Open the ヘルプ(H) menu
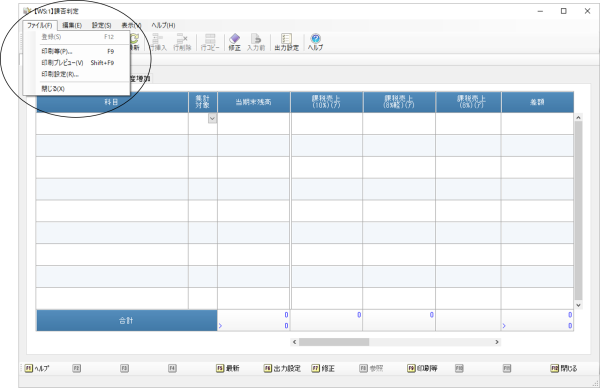 [x=163, y=25]
